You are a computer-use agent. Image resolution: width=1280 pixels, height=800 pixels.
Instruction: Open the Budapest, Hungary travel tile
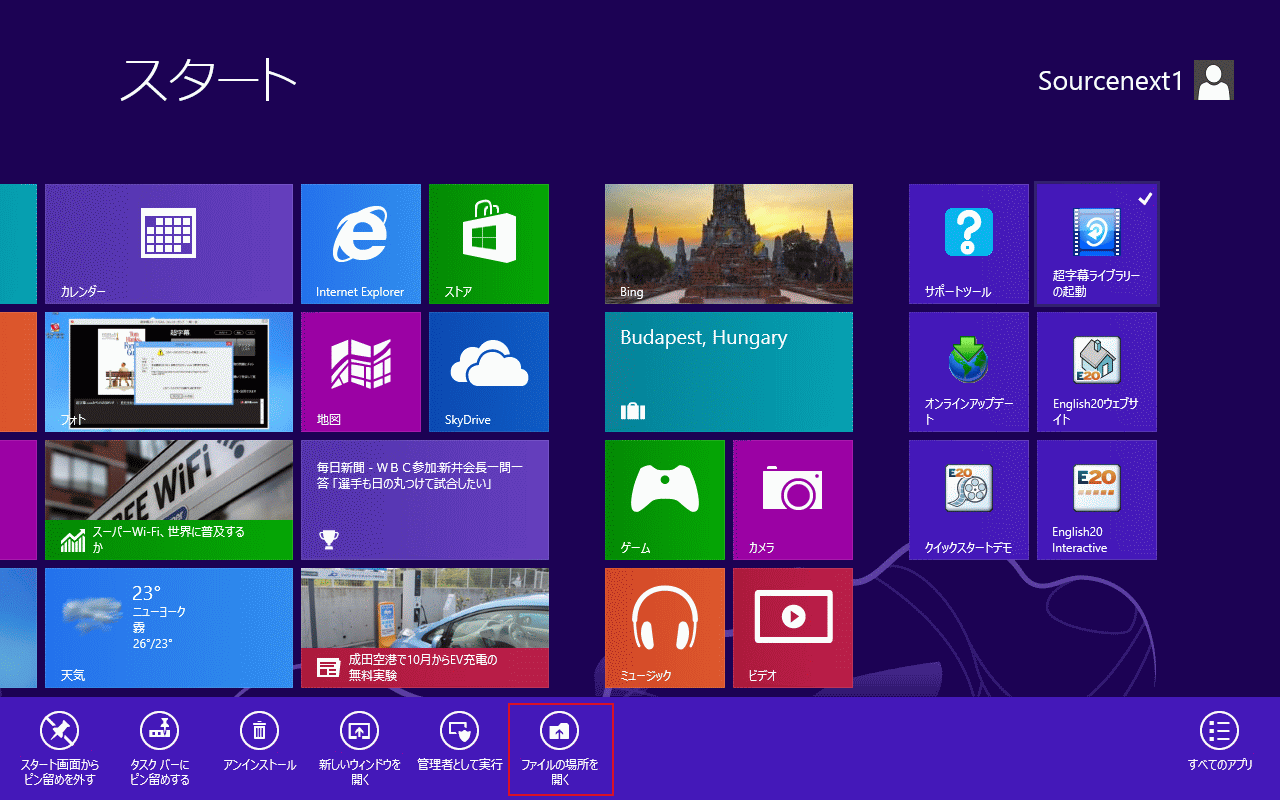(729, 372)
